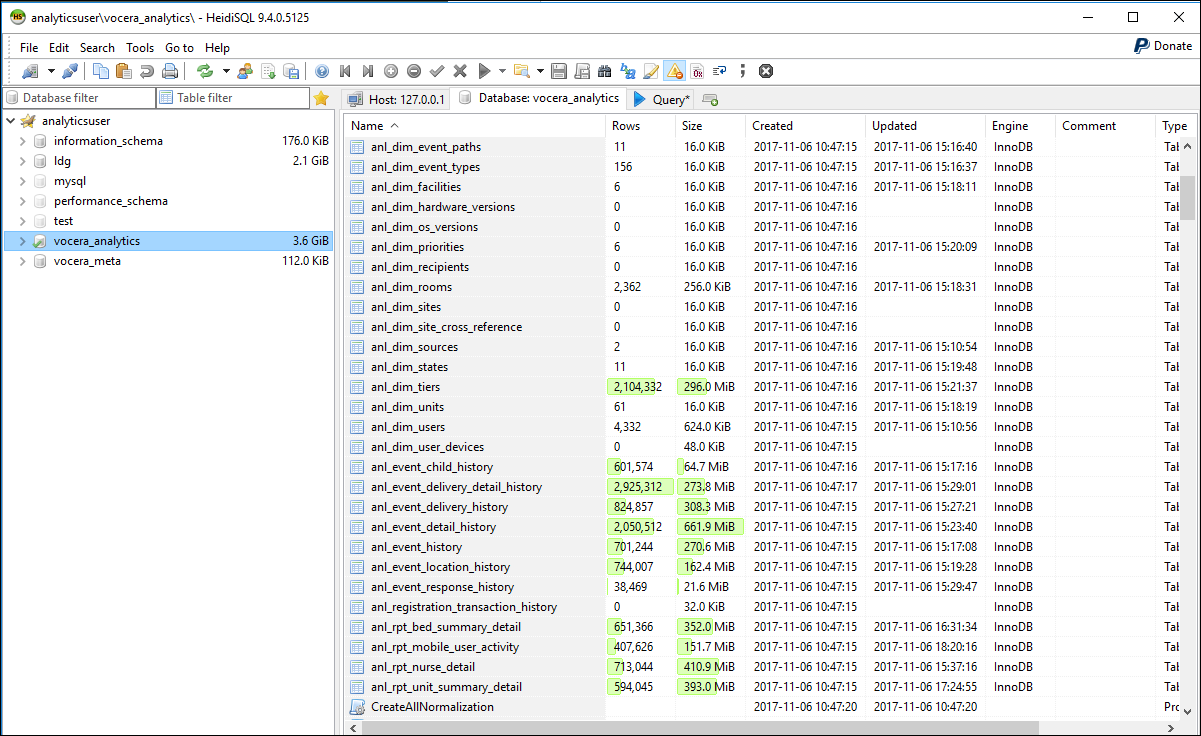This screenshot has width=1201, height=736.
Task: Open the Tools menu
Action: (x=140, y=47)
